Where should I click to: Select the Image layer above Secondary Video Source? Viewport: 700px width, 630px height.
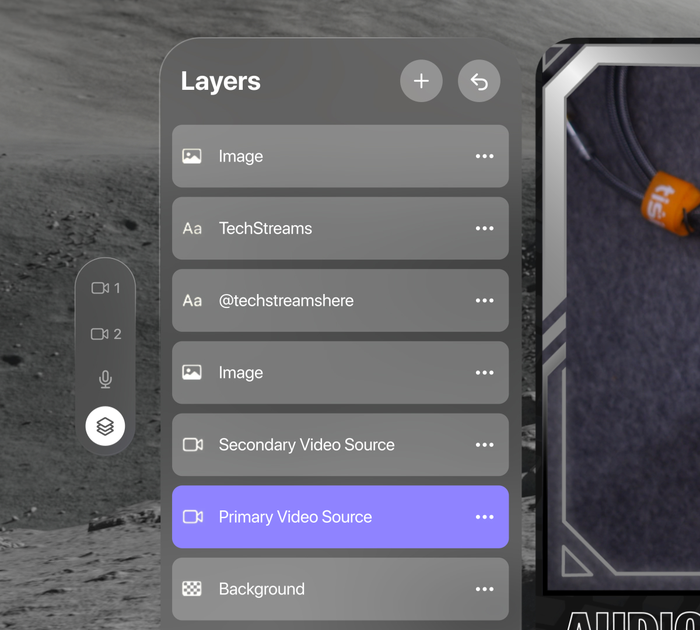(x=340, y=372)
